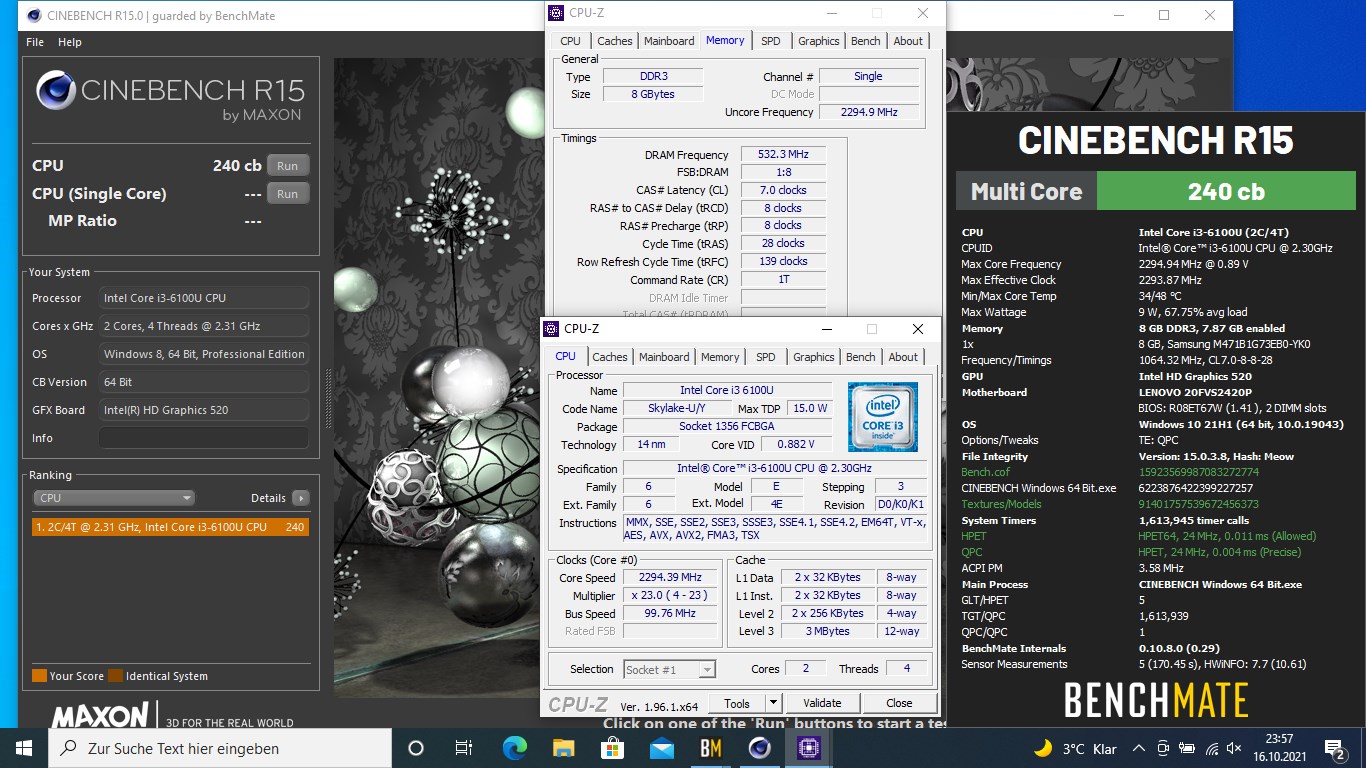The height and width of the screenshot is (768, 1366).
Task: Open the Windows Start menu
Action: click(24, 748)
